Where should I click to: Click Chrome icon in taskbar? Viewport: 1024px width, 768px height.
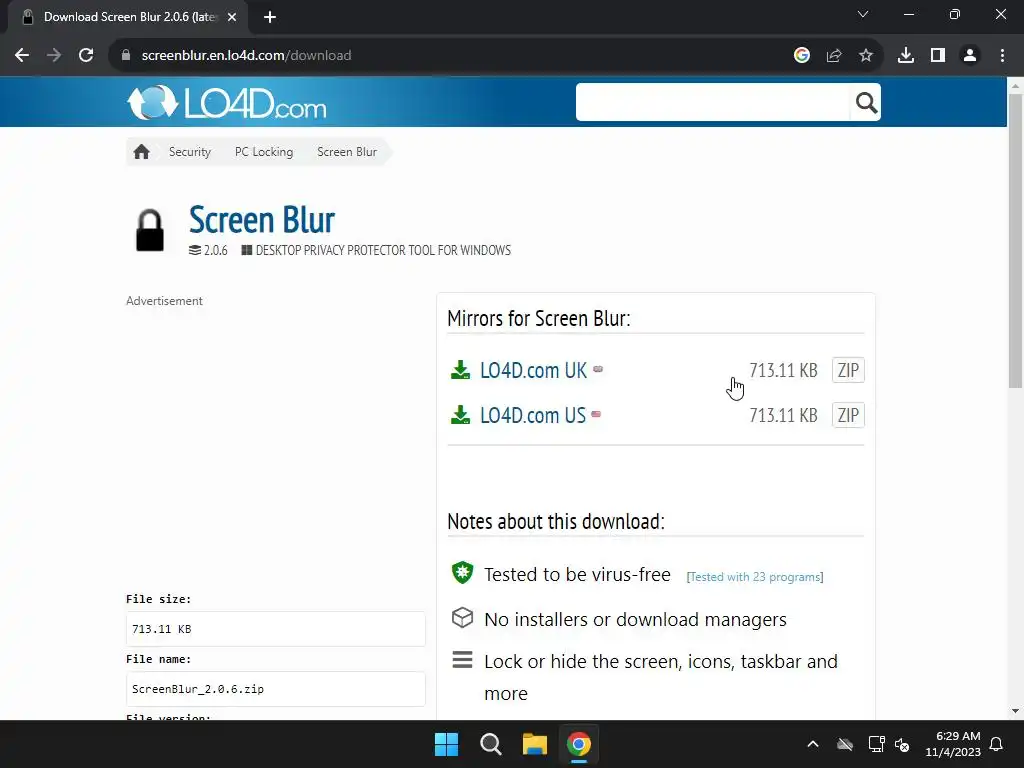point(579,744)
